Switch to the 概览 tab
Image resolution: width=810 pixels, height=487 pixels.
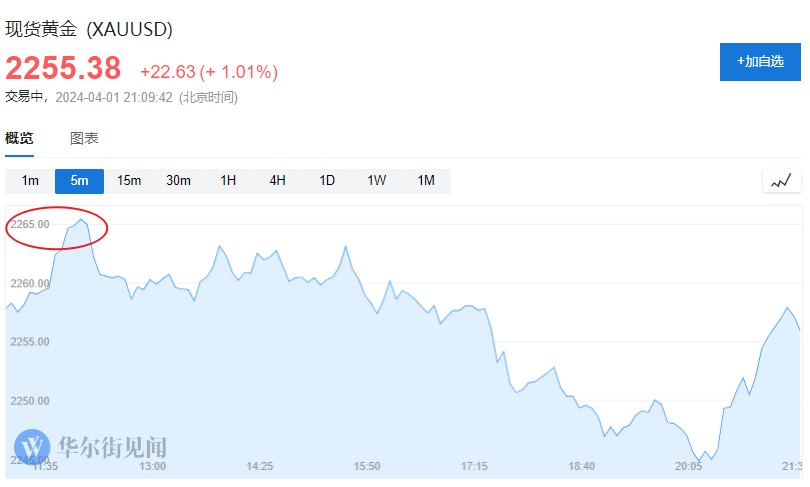(x=19, y=138)
